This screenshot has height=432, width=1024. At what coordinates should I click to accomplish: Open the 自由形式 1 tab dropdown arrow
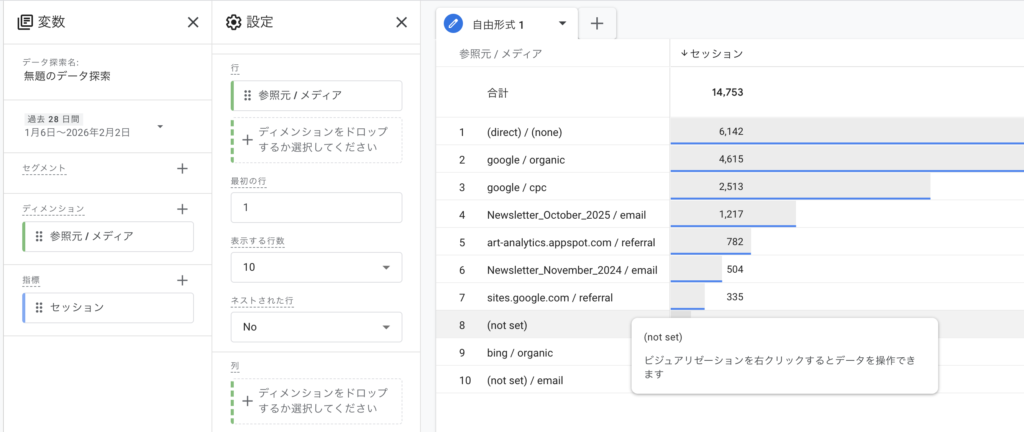click(562, 23)
